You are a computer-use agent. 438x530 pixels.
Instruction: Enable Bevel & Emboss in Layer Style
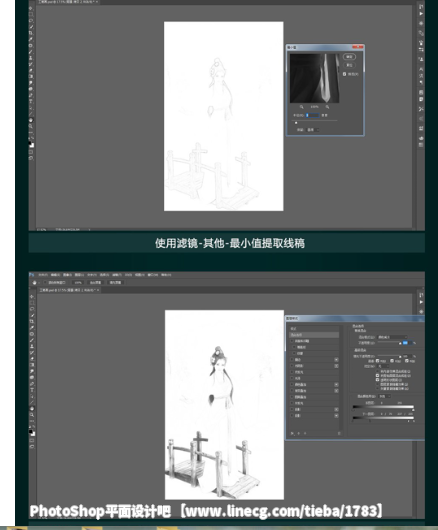(292, 341)
